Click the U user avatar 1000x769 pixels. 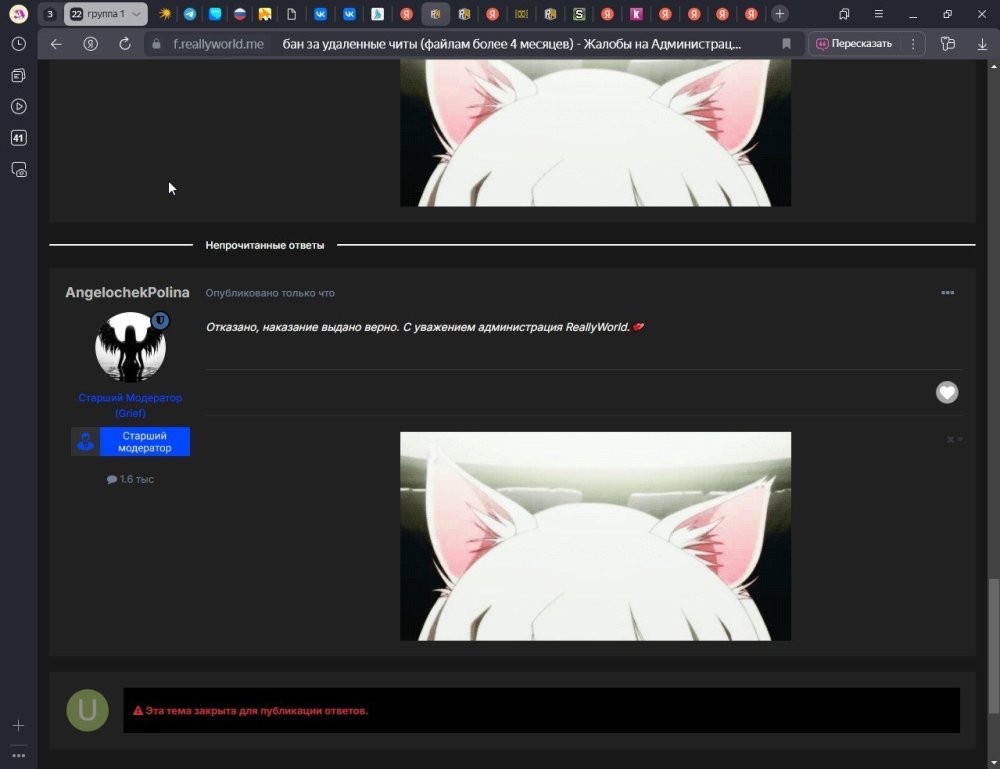pos(87,710)
